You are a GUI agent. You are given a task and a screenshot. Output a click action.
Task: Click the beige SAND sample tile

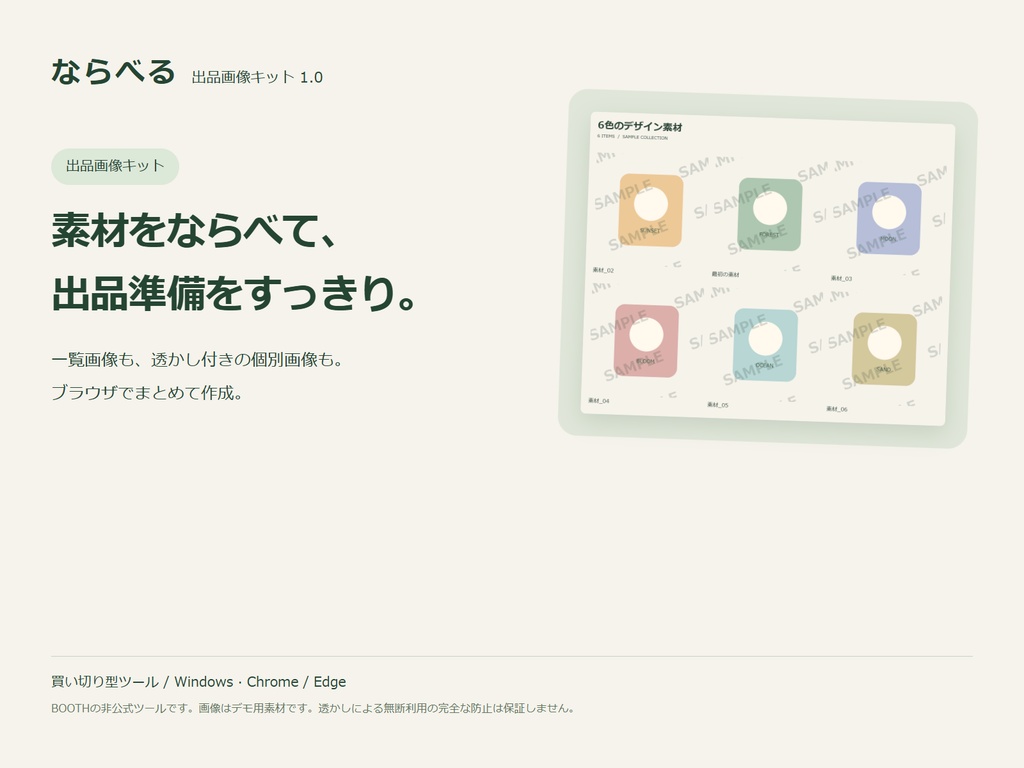[x=884, y=349]
